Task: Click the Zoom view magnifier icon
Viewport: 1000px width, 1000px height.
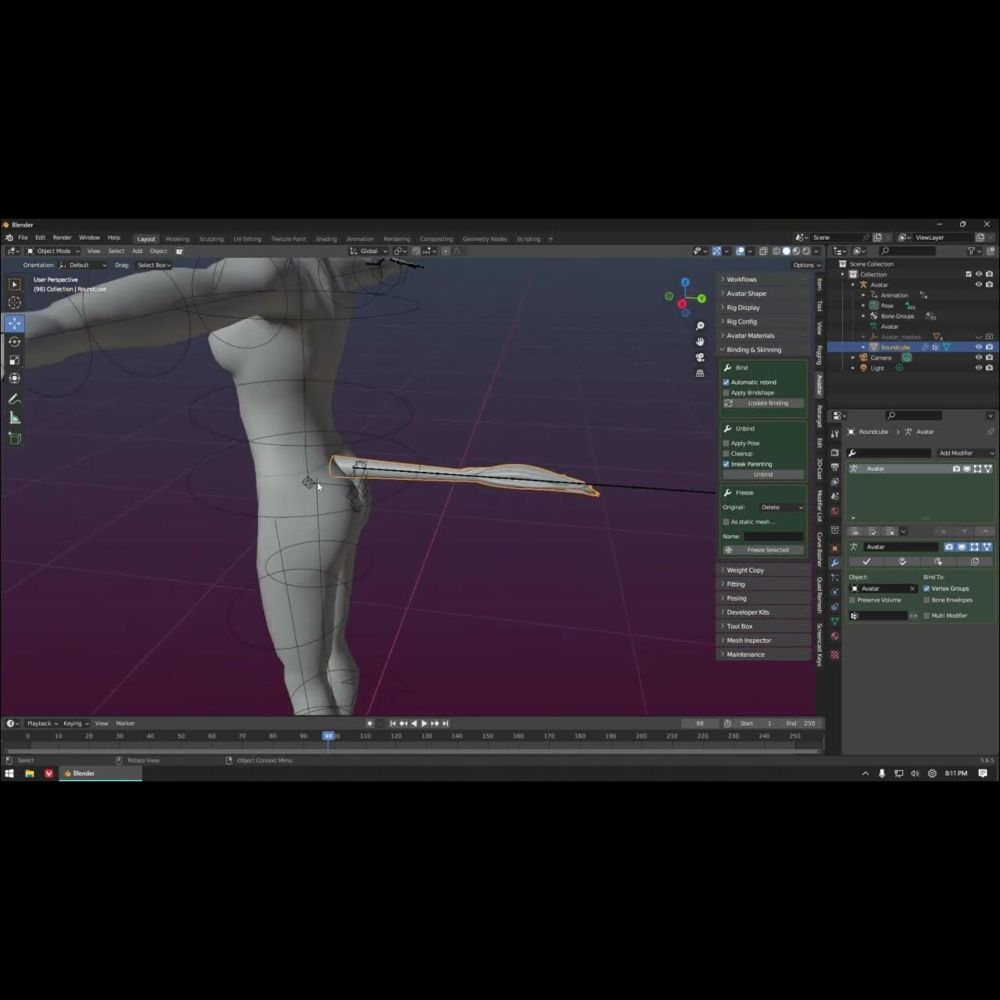Action: (x=700, y=326)
